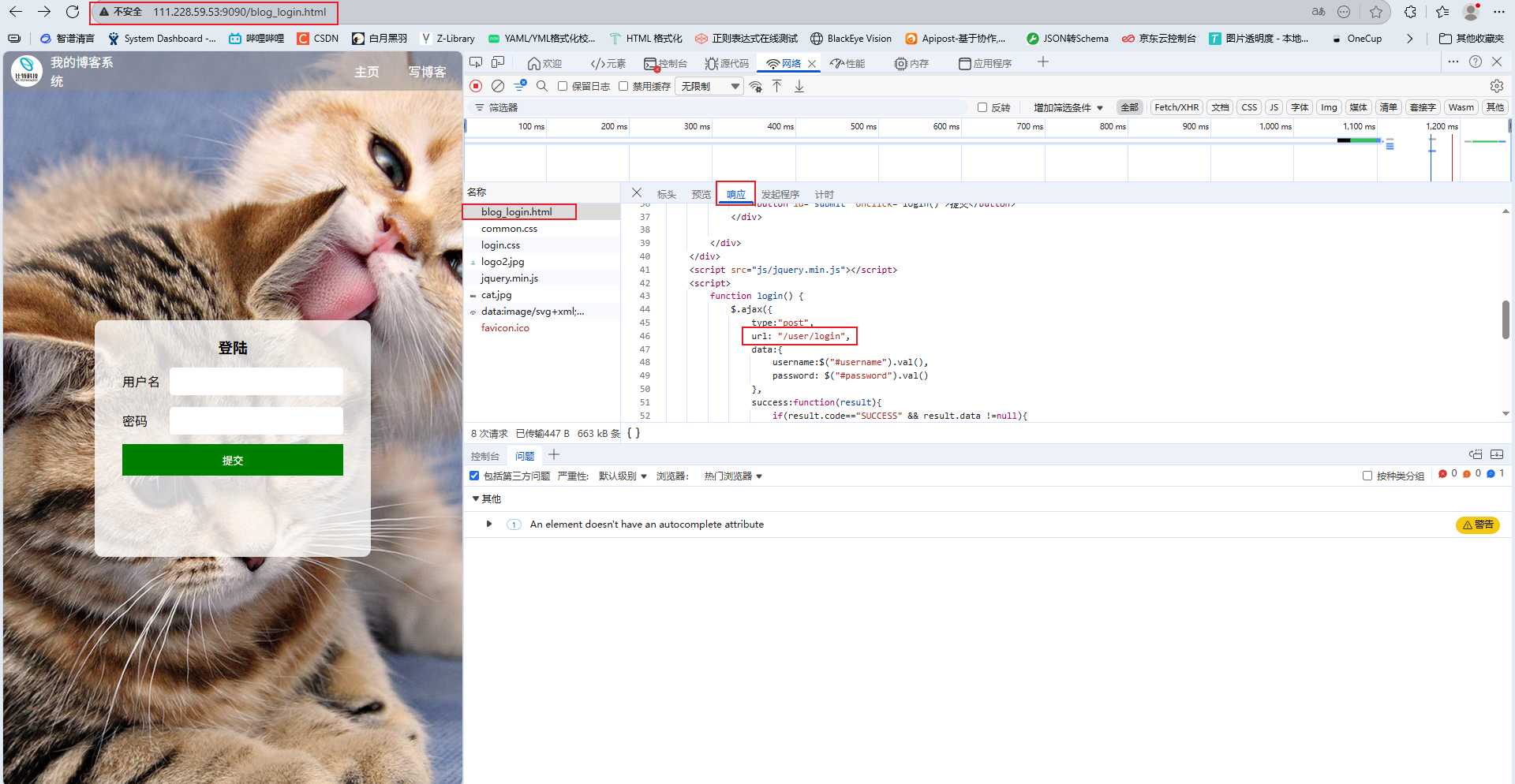Open the home (主页) blog link
This screenshot has width=1515, height=784.
point(367,72)
